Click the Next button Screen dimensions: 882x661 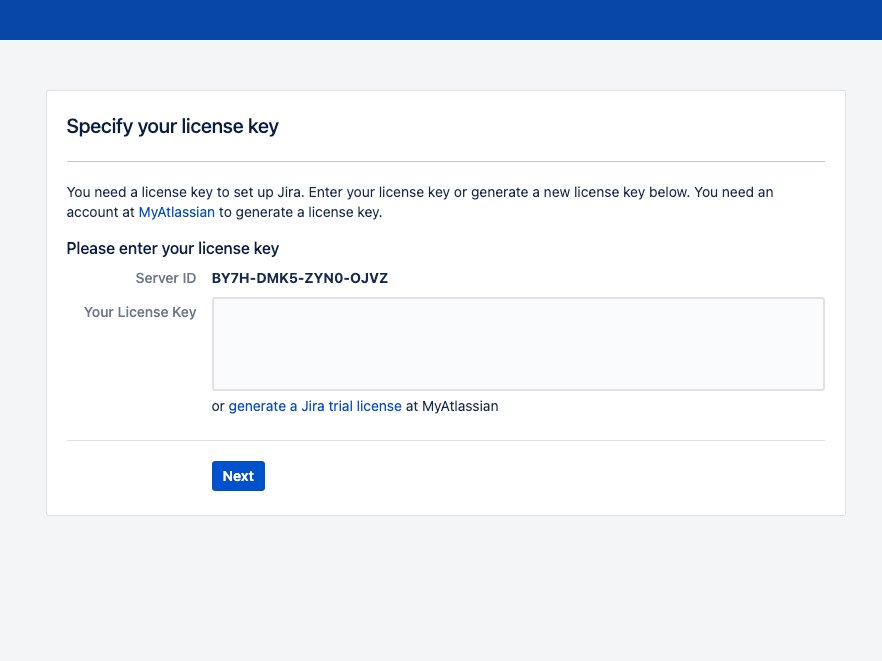(238, 476)
